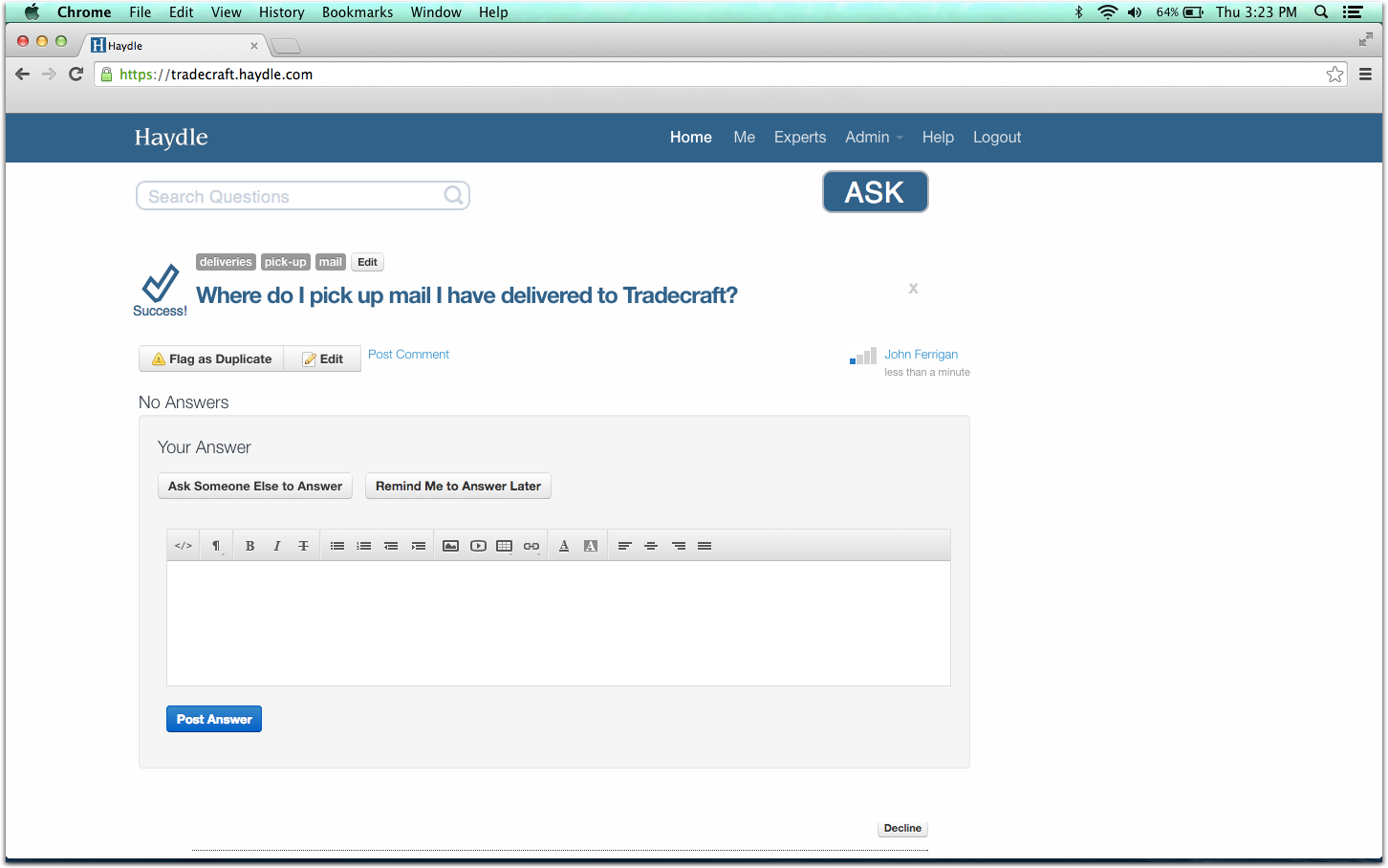
Task: Expand the Admin dropdown menu
Action: click(x=873, y=137)
